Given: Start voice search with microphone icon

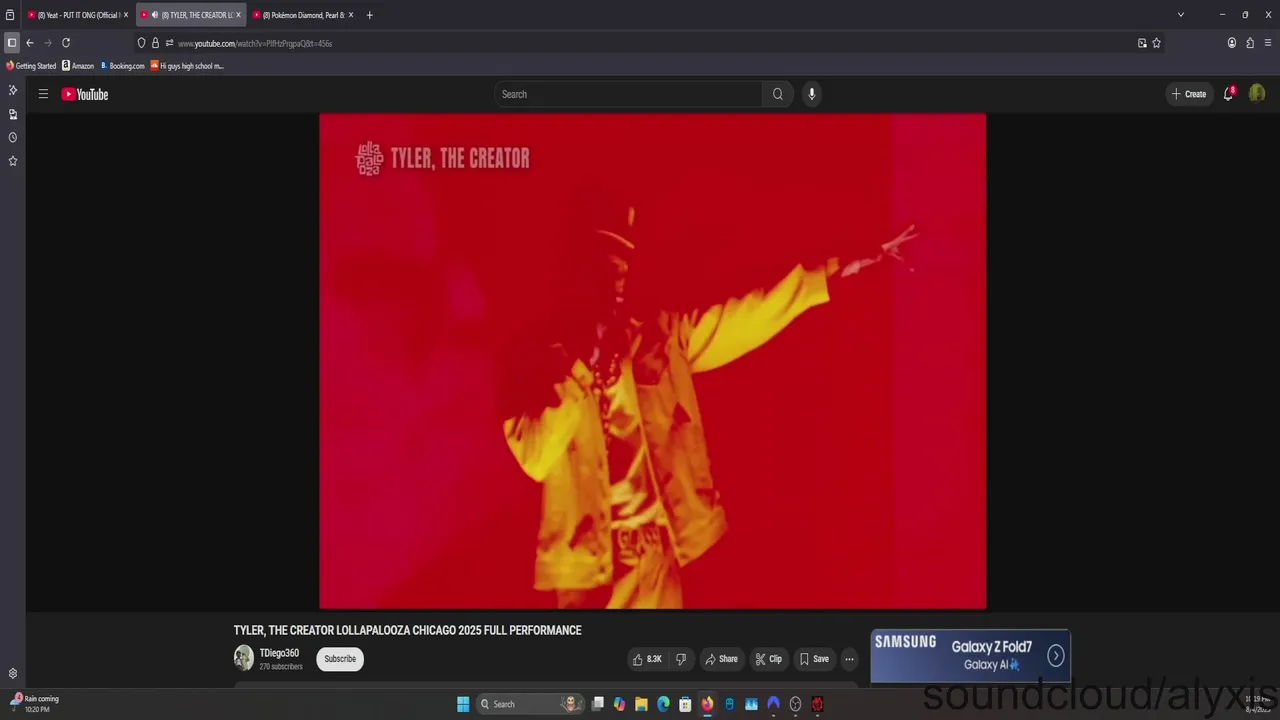Looking at the screenshot, I should (811, 94).
